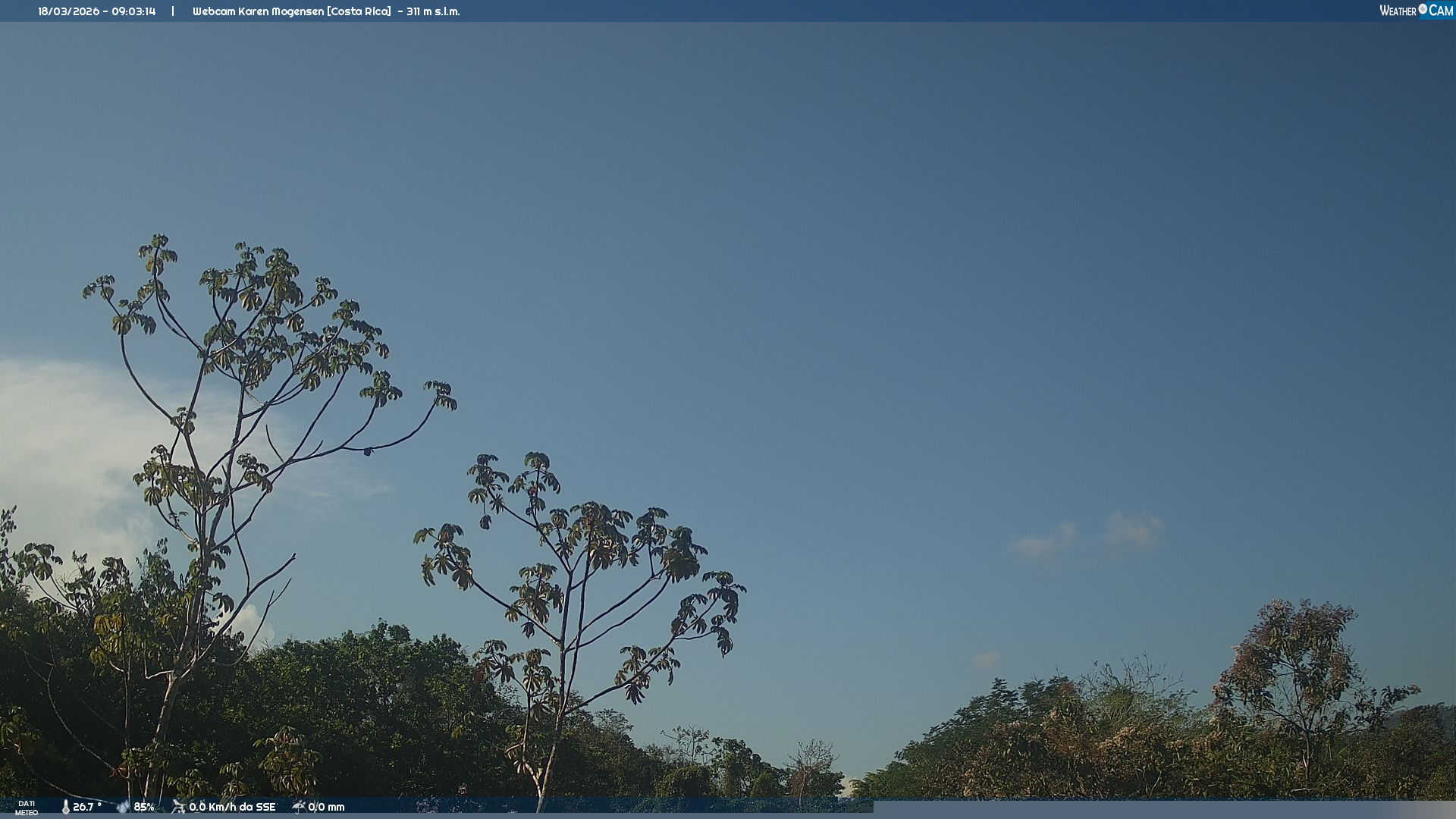Click the thermometer temperature icon
1456x819 pixels.
pyautogui.click(x=66, y=807)
